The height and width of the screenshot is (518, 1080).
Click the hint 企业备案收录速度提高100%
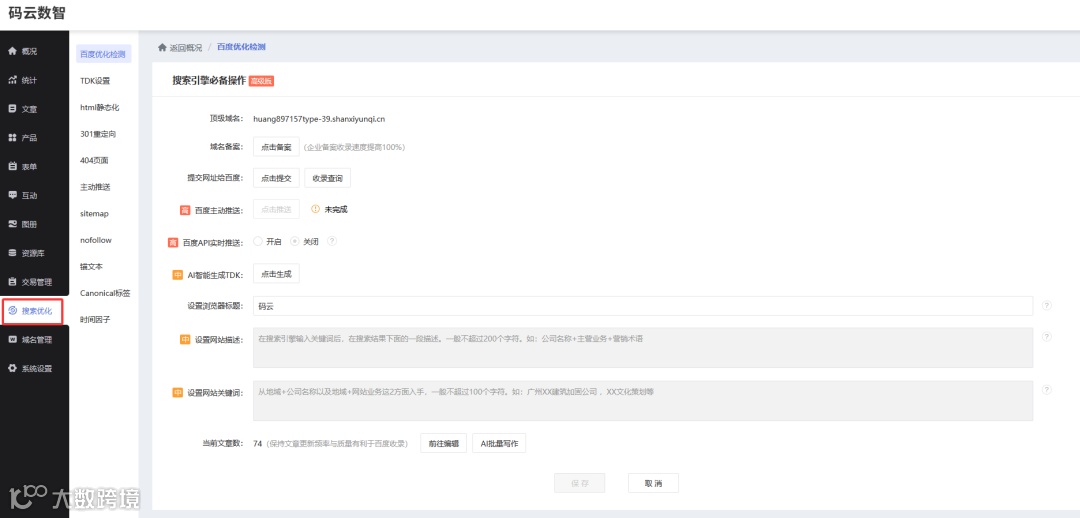pyautogui.click(x=354, y=147)
